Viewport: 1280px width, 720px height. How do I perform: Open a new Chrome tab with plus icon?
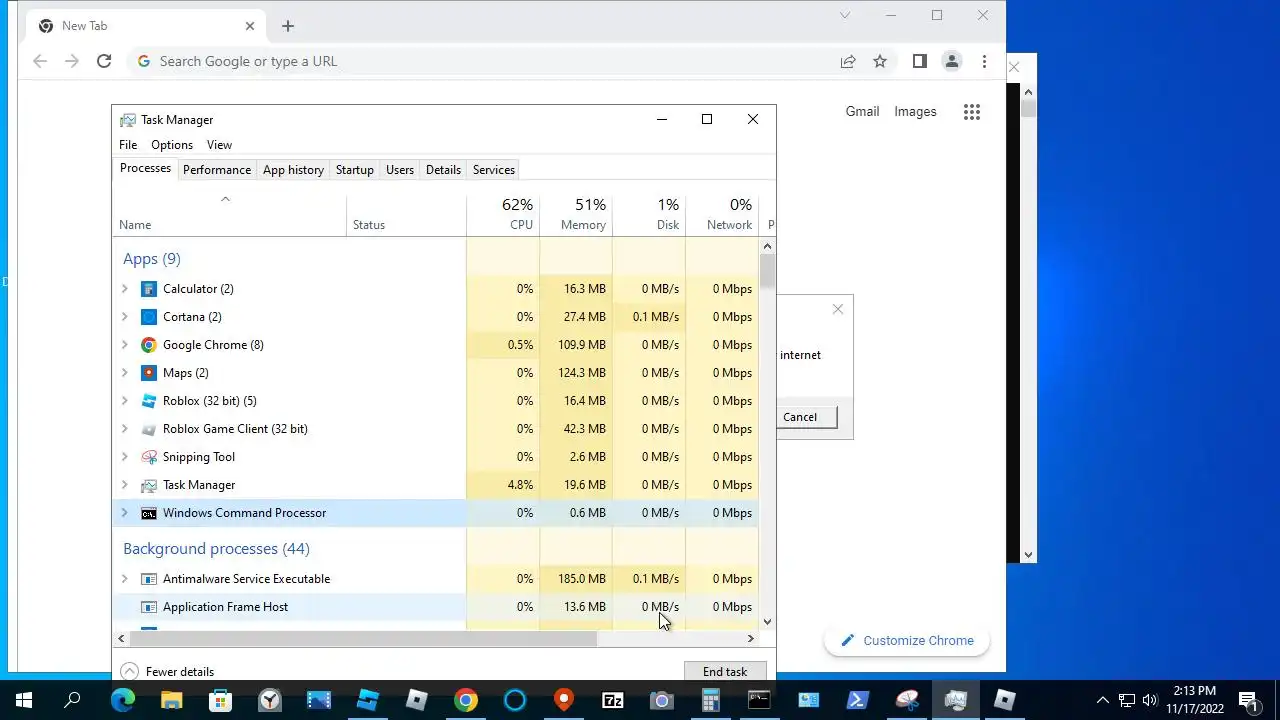click(288, 26)
